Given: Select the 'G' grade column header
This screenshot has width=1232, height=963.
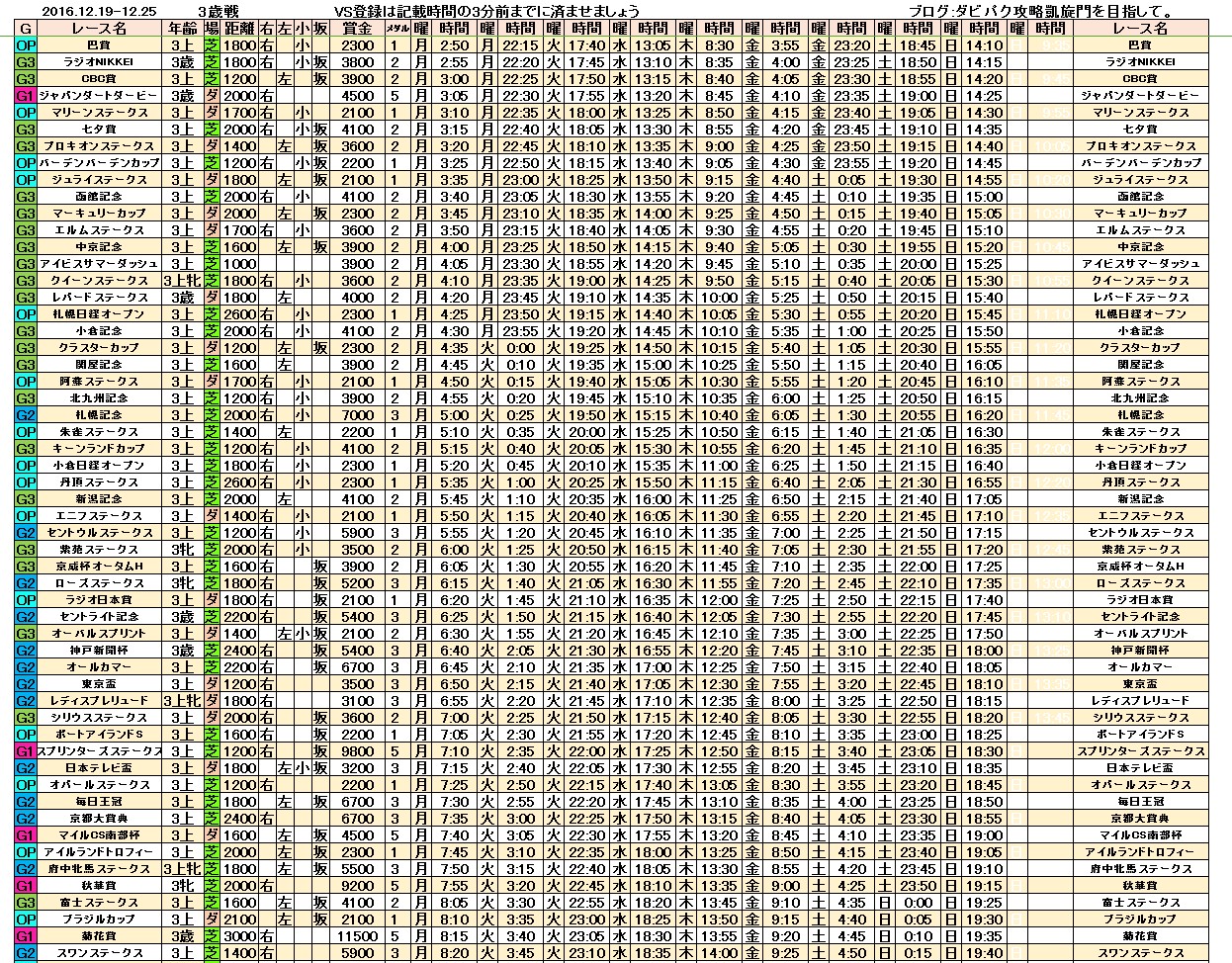Looking at the screenshot, I should 26,29.
